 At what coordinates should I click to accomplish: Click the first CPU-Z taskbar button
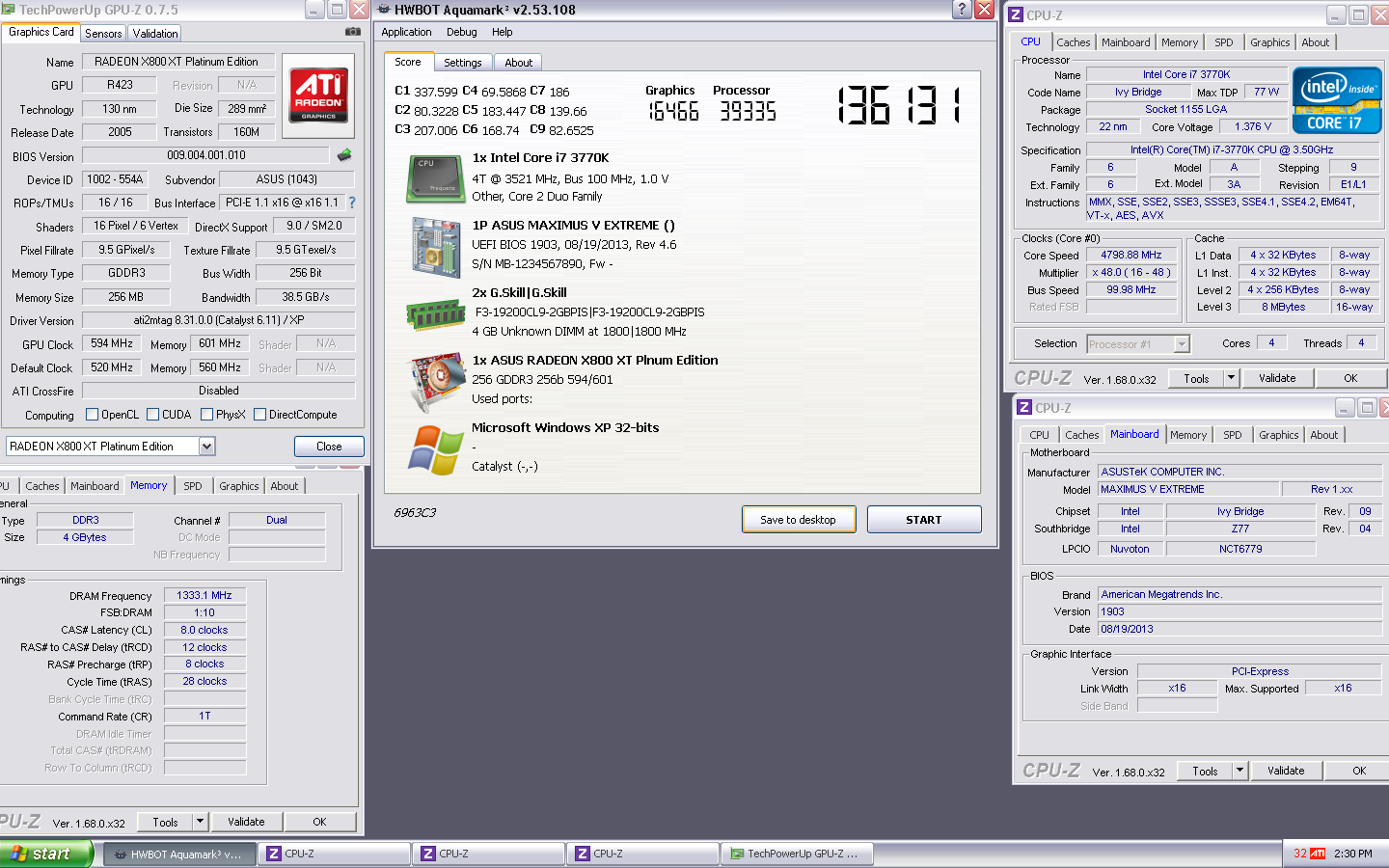[x=335, y=854]
